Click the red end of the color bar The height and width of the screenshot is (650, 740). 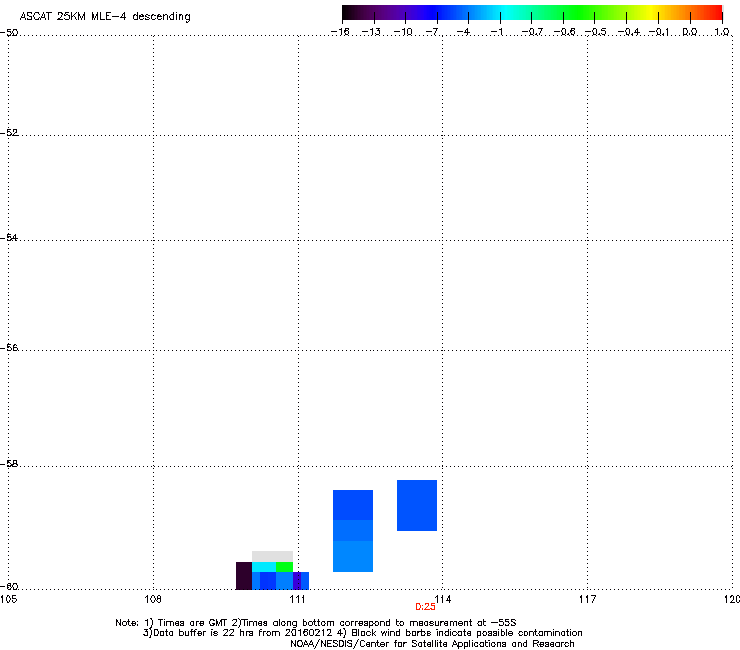(x=715, y=13)
